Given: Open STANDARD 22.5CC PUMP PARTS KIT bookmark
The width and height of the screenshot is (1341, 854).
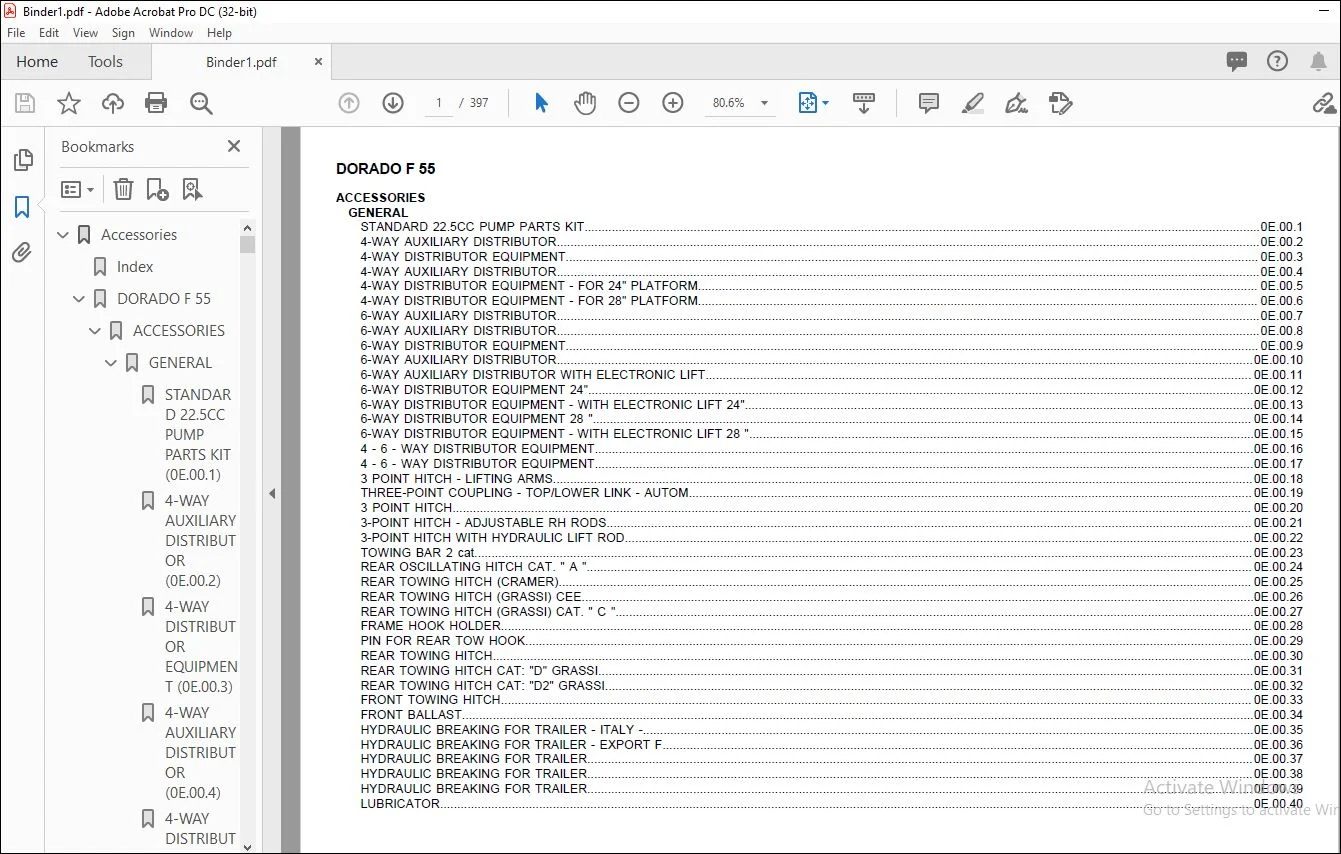Looking at the screenshot, I should (199, 435).
